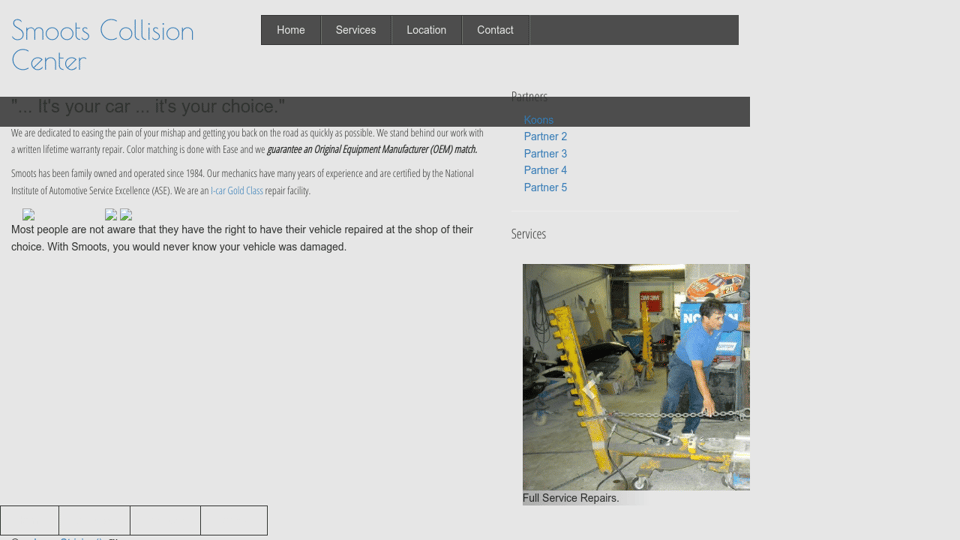This screenshot has height=540, width=960.
Task: Open the I-car Gold Class link
Action: (x=236, y=191)
